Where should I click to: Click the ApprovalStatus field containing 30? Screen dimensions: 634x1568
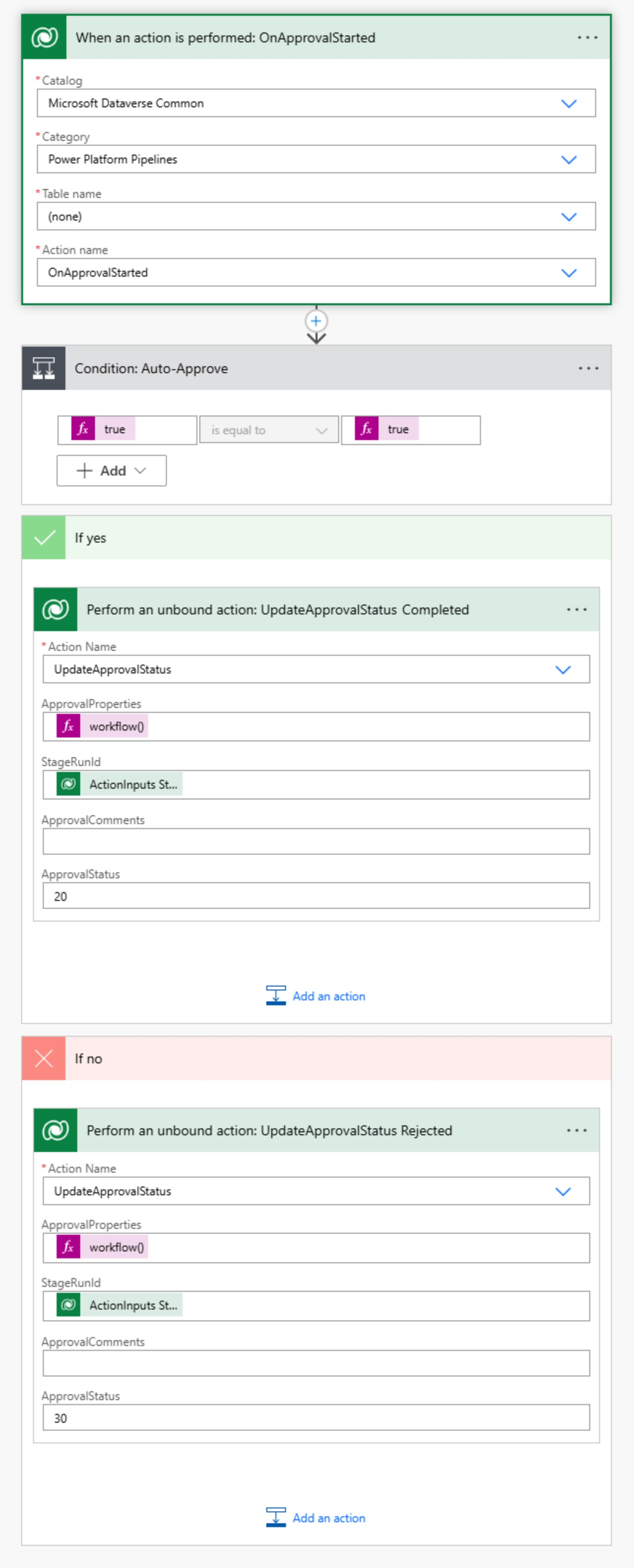coord(316,1418)
